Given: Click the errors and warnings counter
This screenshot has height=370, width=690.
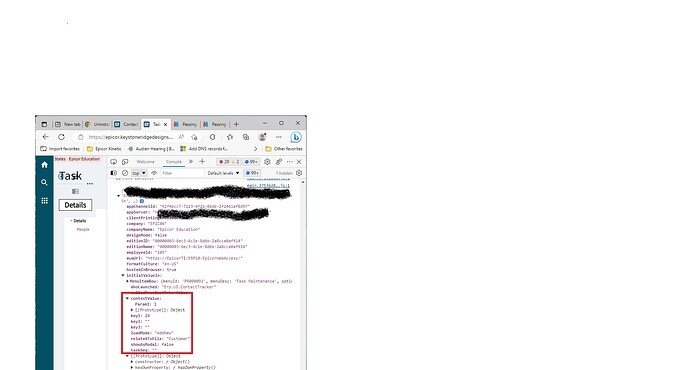Looking at the screenshot, I should [229, 162].
